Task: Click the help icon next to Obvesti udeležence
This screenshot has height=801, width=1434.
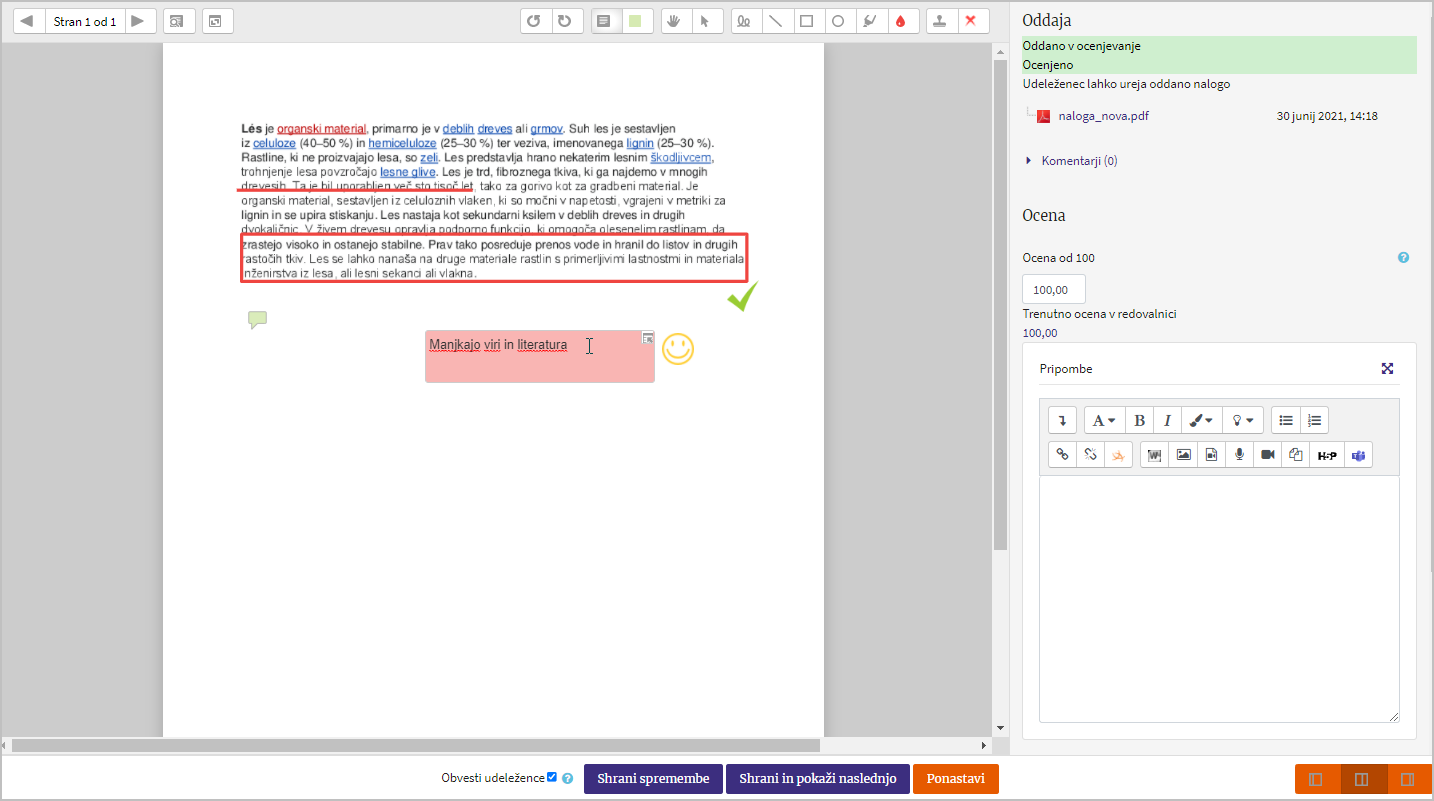Action: point(567,778)
